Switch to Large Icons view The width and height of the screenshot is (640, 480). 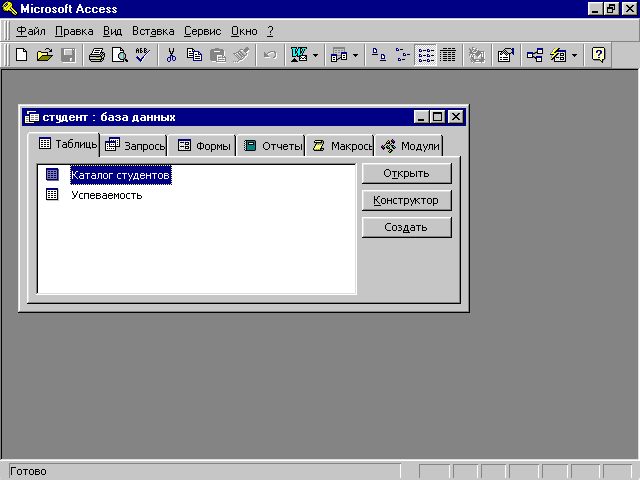(379, 55)
